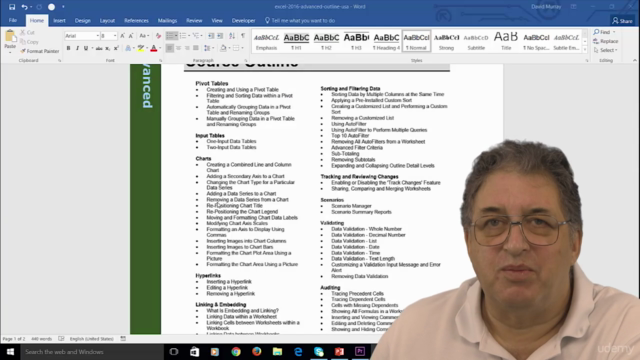Image resolution: width=640 pixels, height=360 pixels.
Task: Sort the selected text
Action: pos(232,36)
